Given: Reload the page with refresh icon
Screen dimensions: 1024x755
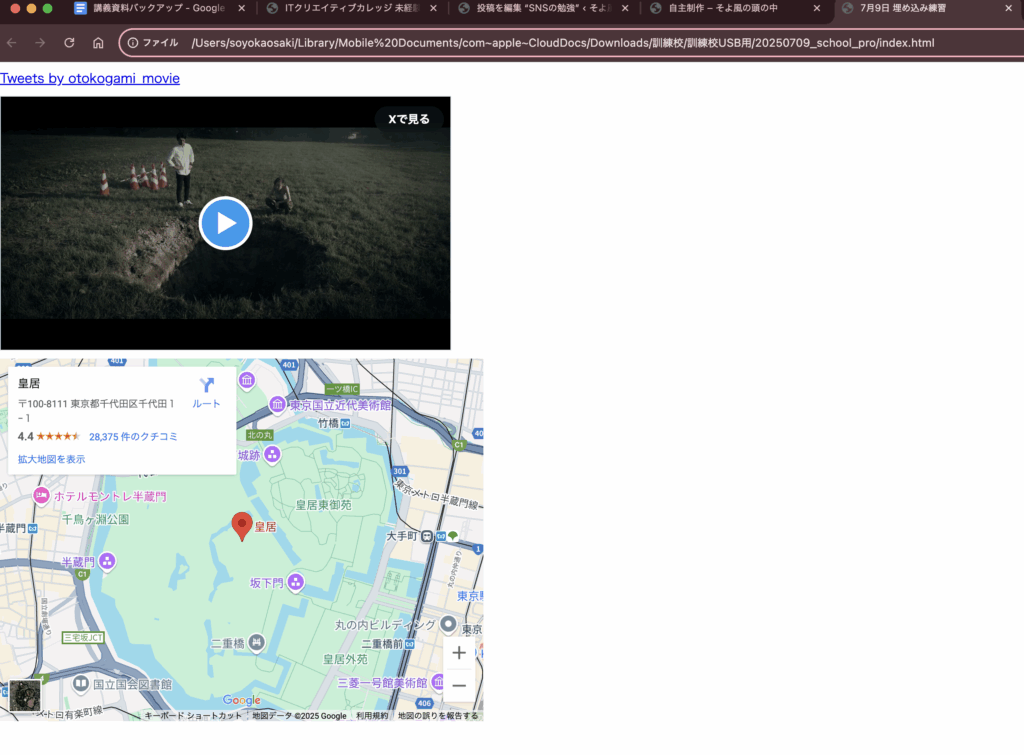Looking at the screenshot, I should 69,43.
